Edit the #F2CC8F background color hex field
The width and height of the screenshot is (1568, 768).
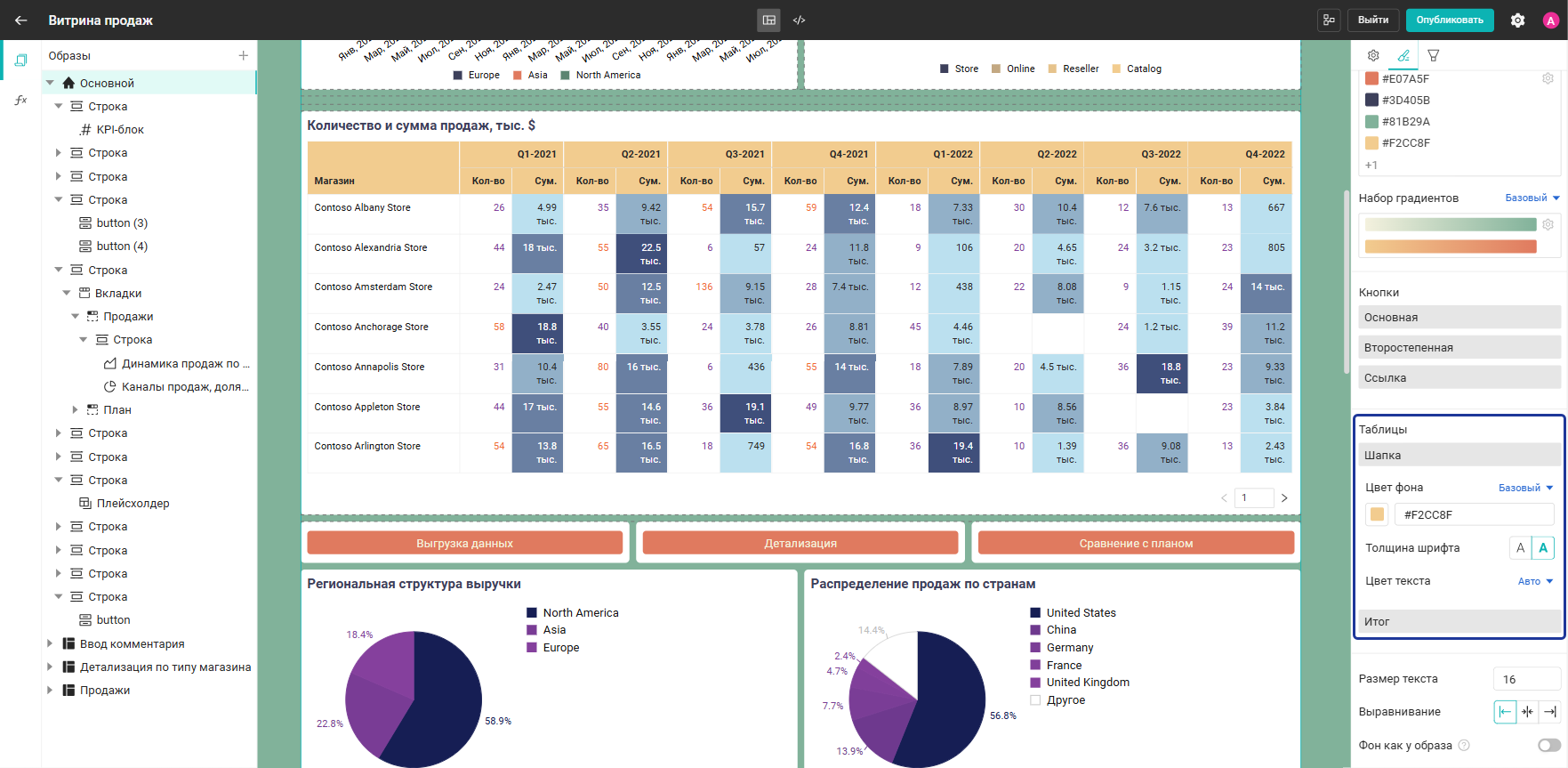point(1474,514)
